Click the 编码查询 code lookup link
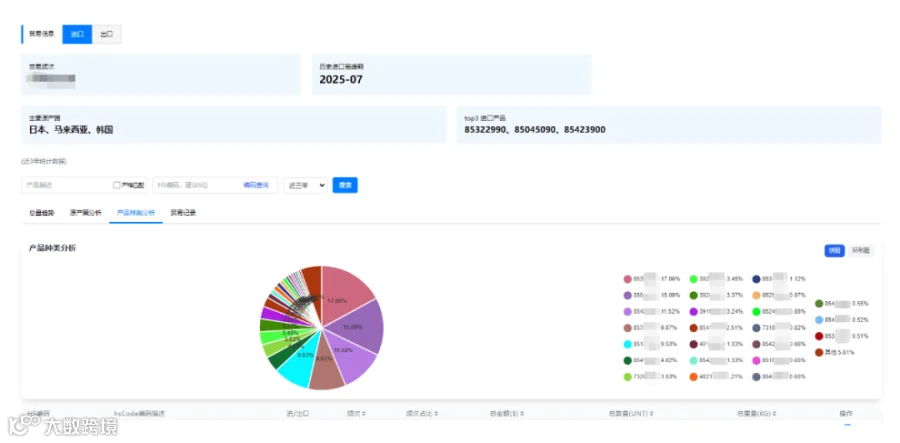Image resolution: width=900 pixels, height=443 pixels. (256, 185)
